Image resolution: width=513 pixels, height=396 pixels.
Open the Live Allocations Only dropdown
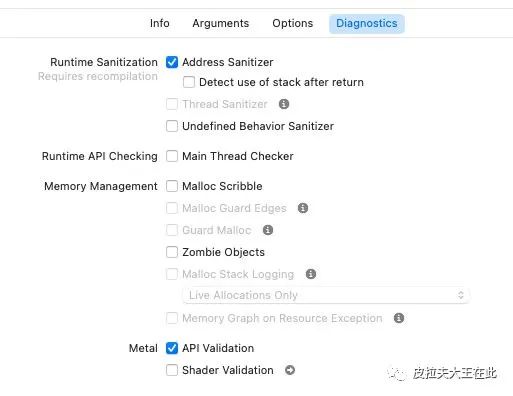pyautogui.click(x=326, y=295)
